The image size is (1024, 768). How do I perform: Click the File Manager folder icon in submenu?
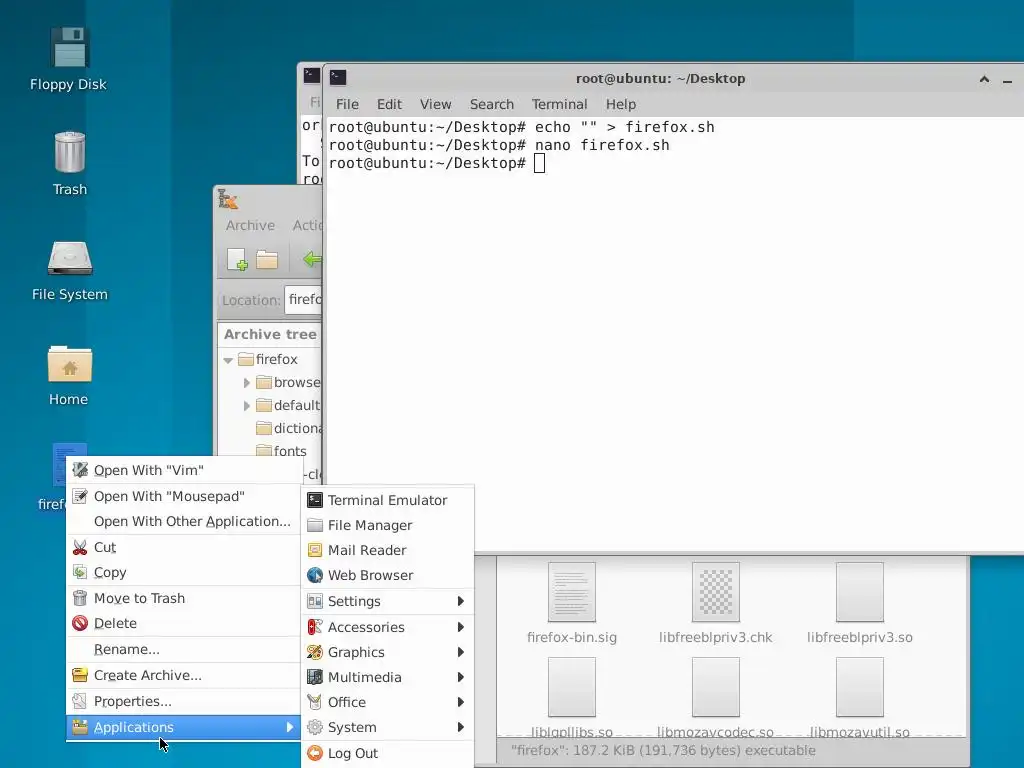[315, 525]
